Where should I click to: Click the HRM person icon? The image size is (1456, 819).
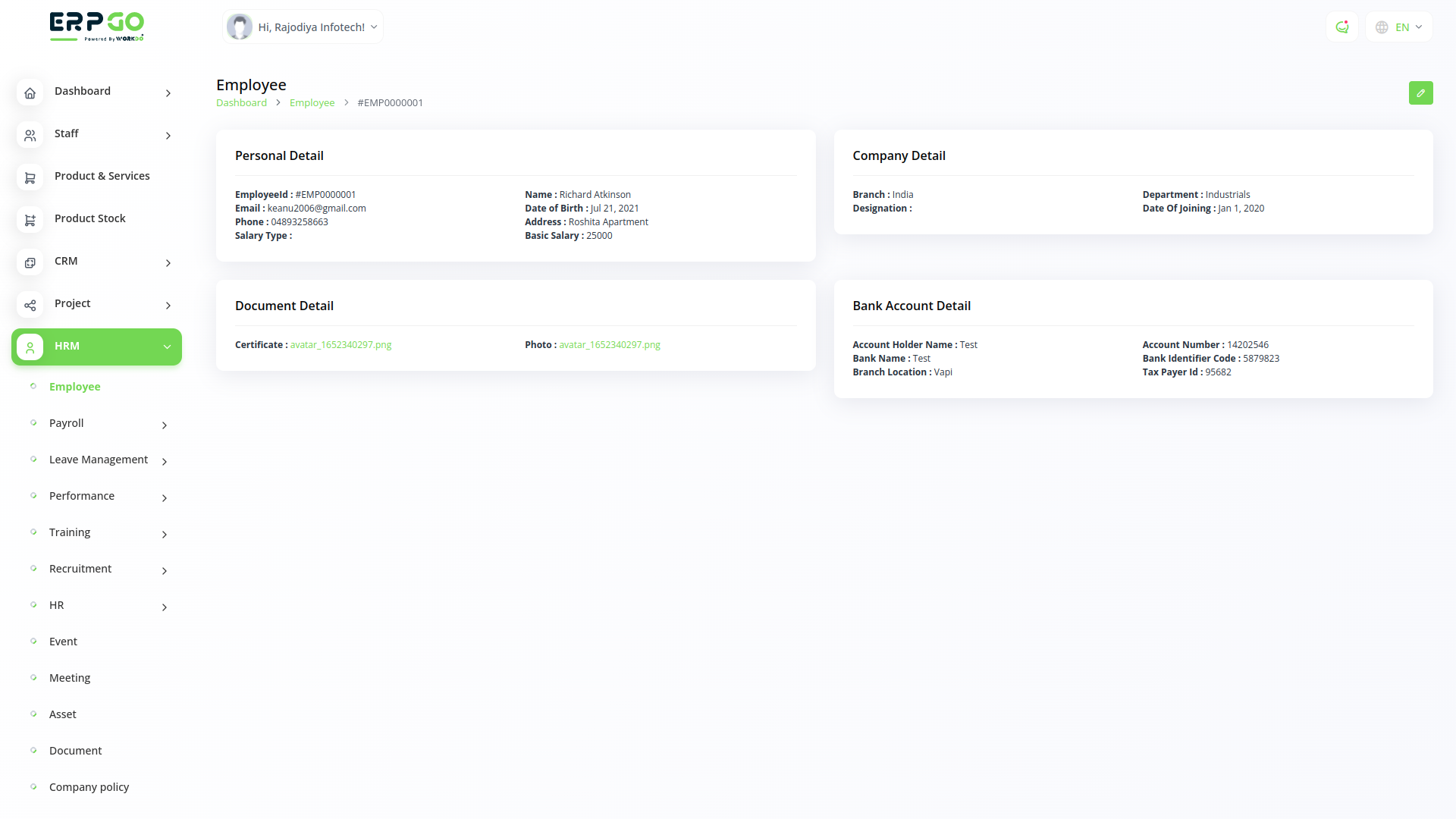pyautogui.click(x=30, y=347)
